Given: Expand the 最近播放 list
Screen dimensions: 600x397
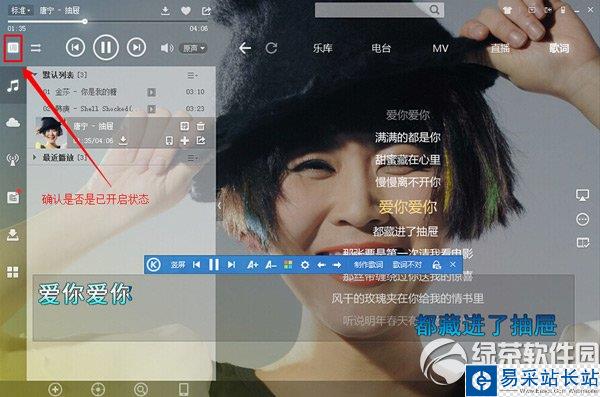Looking at the screenshot, I should 35,157.
